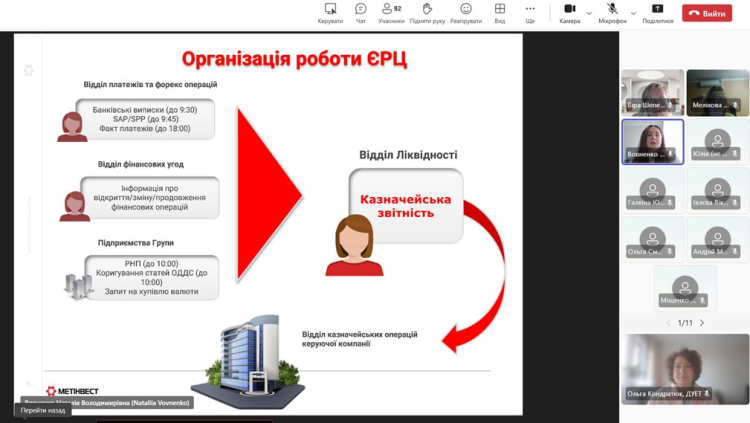Start sharing with Поділитися icon
Viewport: 750px width, 423px height.
657,12
